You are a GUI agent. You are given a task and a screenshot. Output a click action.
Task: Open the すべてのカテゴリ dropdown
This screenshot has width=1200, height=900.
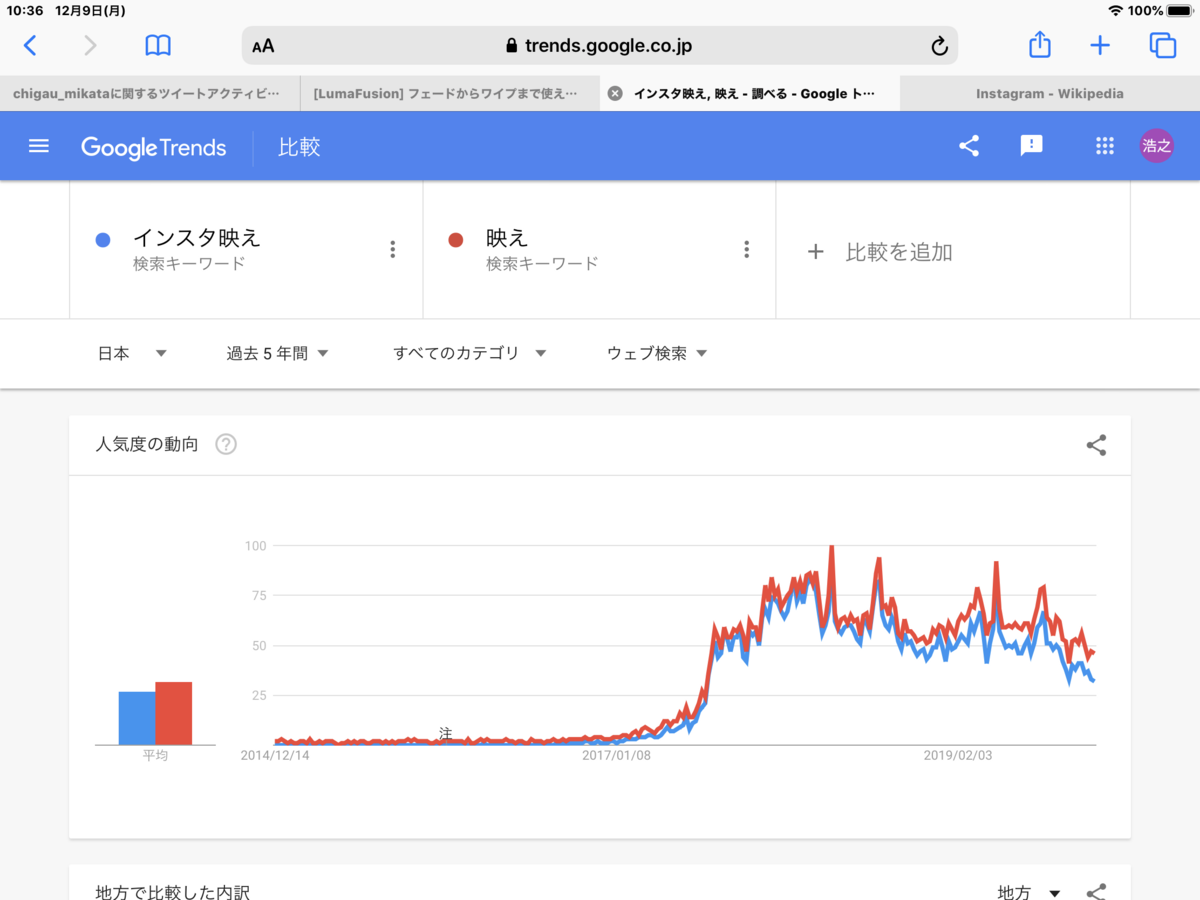pos(470,353)
